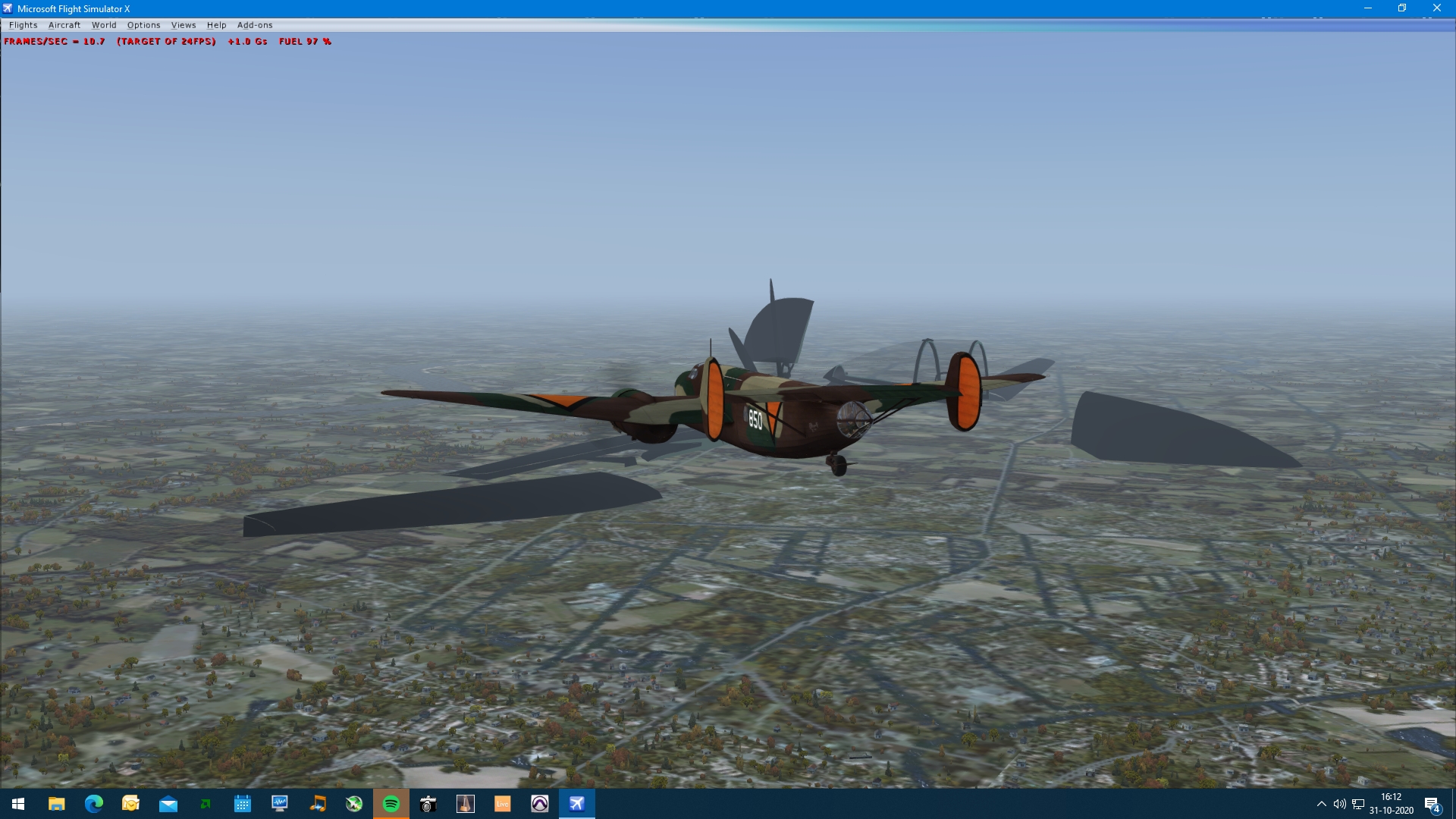This screenshot has height=819, width=1456.
Task: Click the green globe taskbar icon
Action: (354, 804)
